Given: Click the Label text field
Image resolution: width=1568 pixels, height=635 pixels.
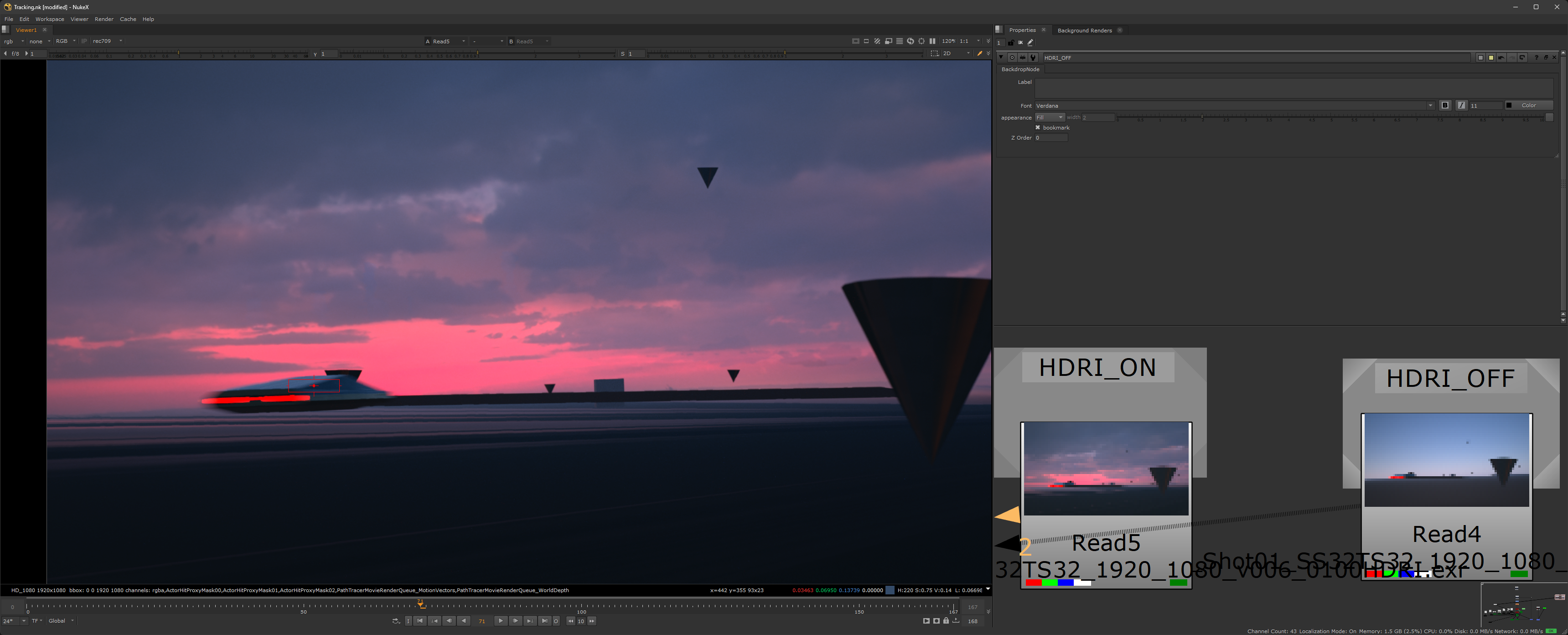Looking at the screenshot, I should [1294, 88].
